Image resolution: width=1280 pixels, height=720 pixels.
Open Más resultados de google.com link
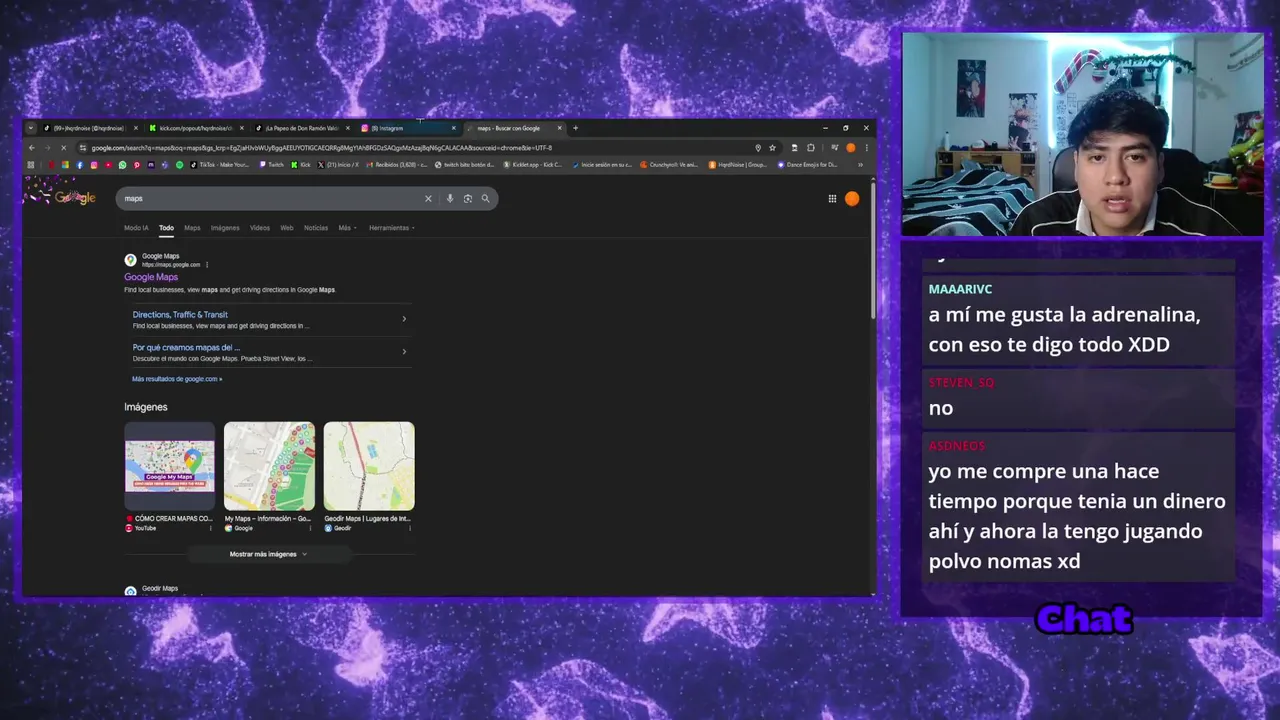click(x=177, y=379)
